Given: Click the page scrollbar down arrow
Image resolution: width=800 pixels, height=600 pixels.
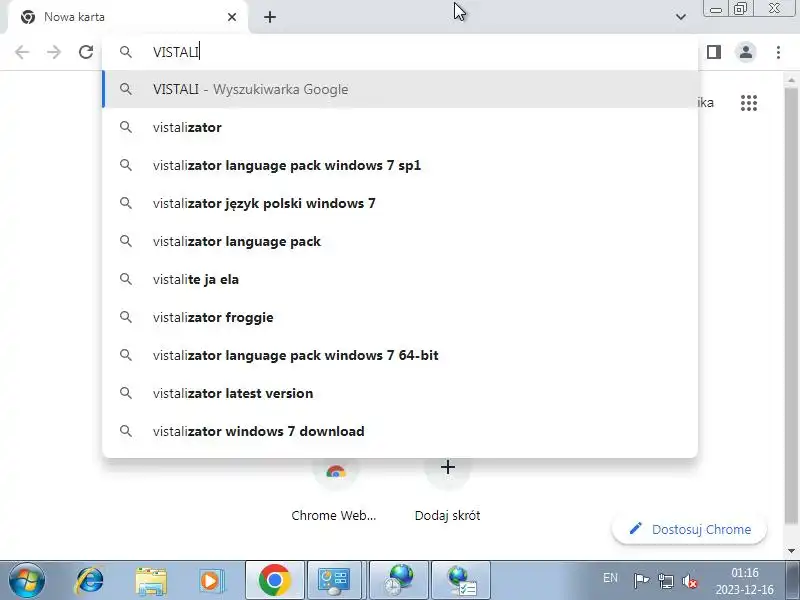Looking at the screenshot, I should click(791, 551).
